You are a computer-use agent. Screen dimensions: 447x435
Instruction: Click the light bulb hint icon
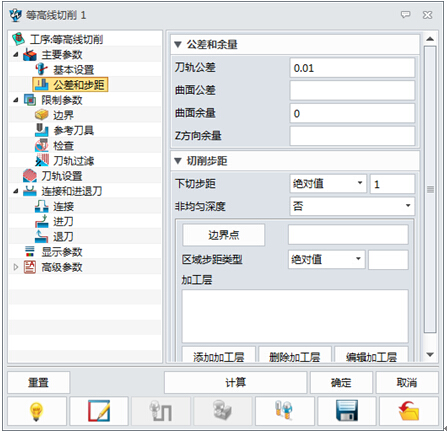pos(37,411)
